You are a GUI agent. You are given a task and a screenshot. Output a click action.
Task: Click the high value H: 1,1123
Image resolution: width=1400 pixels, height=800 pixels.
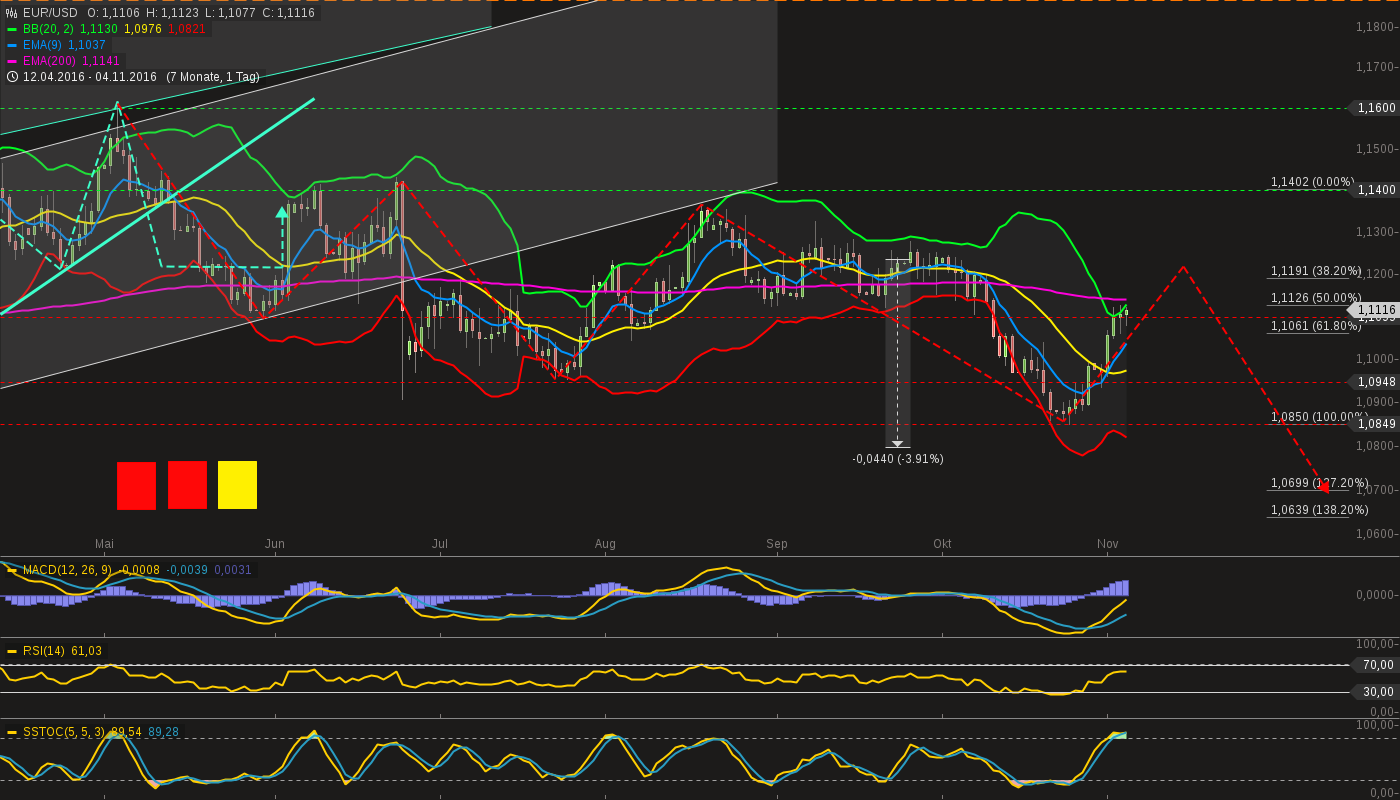click(x=171, y=13)
